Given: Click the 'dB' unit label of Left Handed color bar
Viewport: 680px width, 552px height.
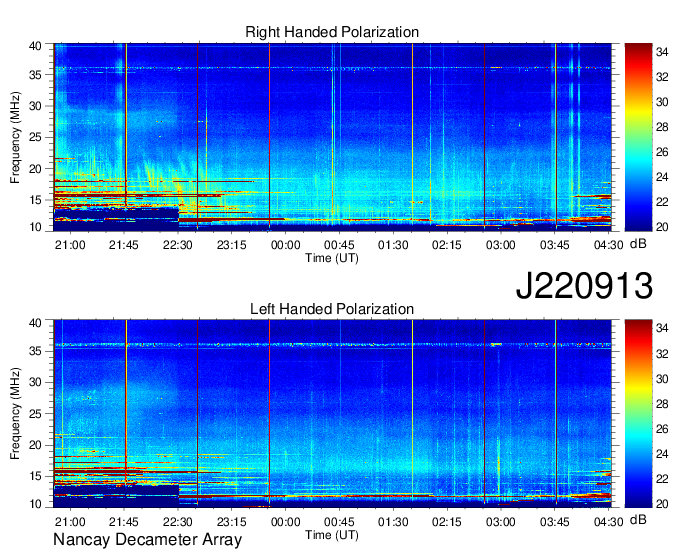Looking at the screenshot, I should tap(638, 520).
